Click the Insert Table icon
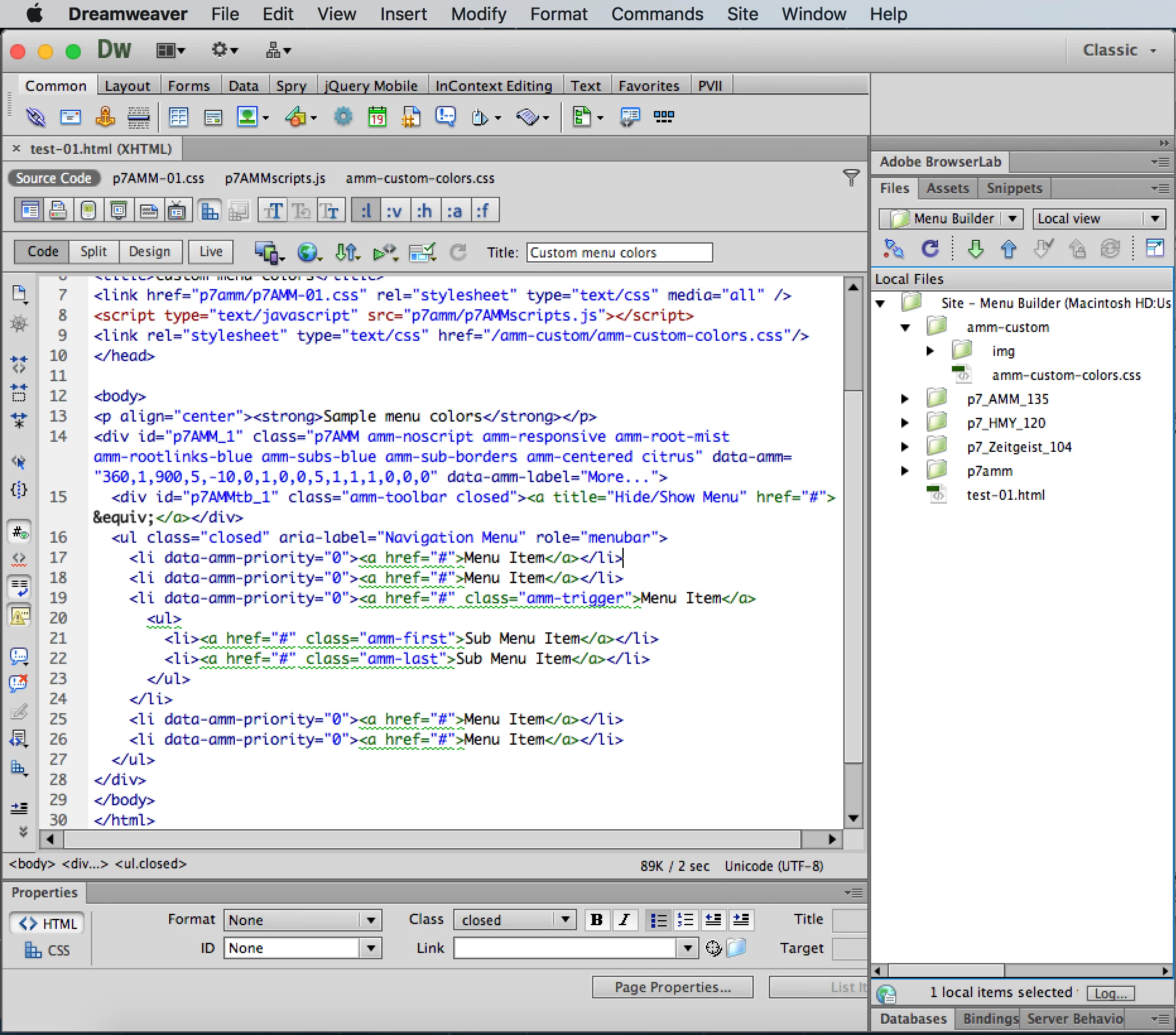The image size is (1176, 1035). 179,117
